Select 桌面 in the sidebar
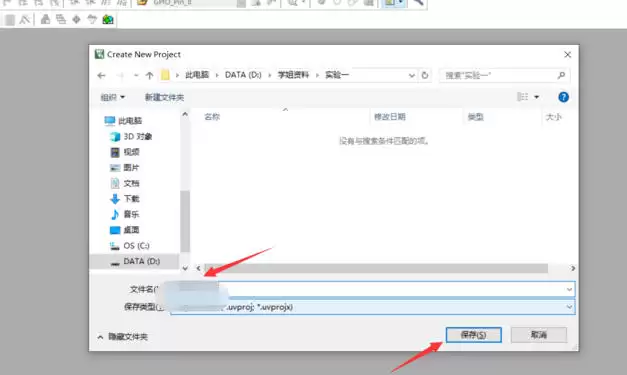 [131, 230]
